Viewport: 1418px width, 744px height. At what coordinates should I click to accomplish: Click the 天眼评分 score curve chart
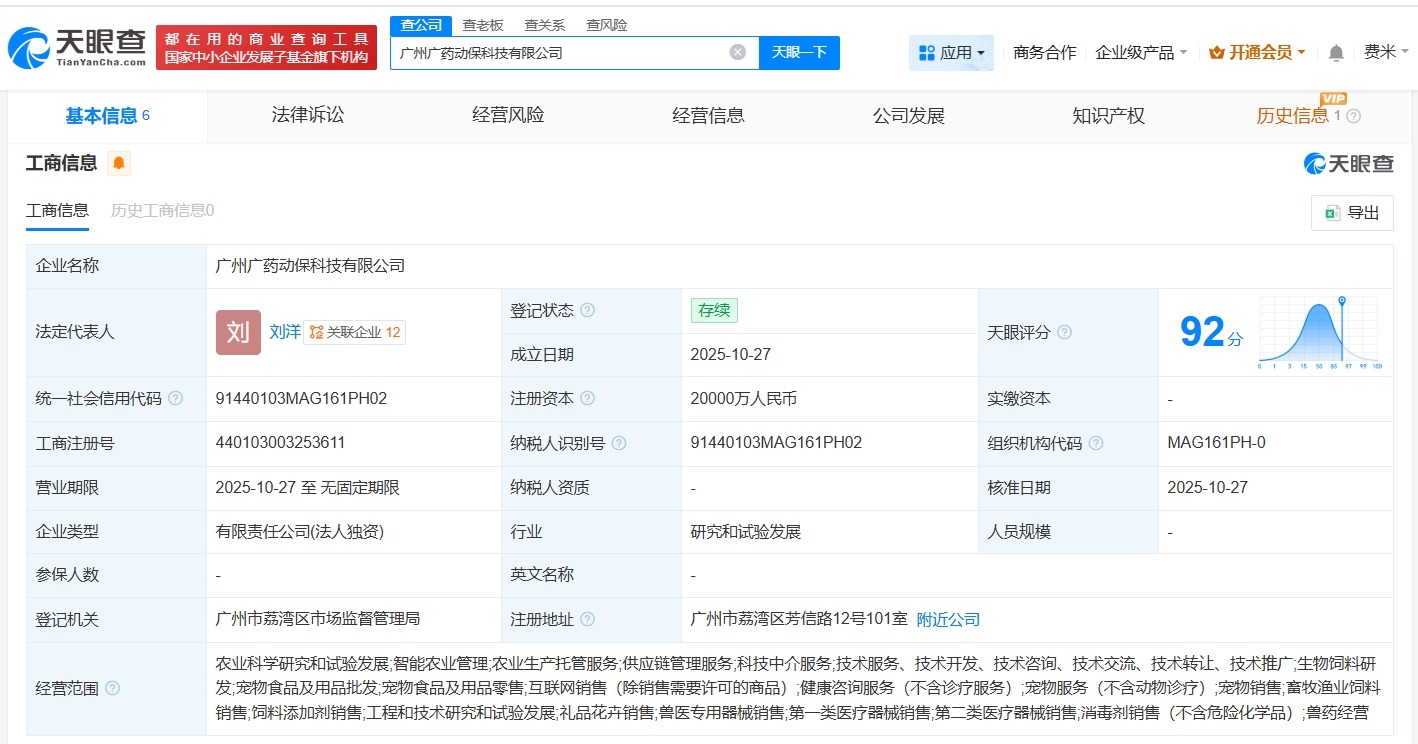pos(1318,332)
